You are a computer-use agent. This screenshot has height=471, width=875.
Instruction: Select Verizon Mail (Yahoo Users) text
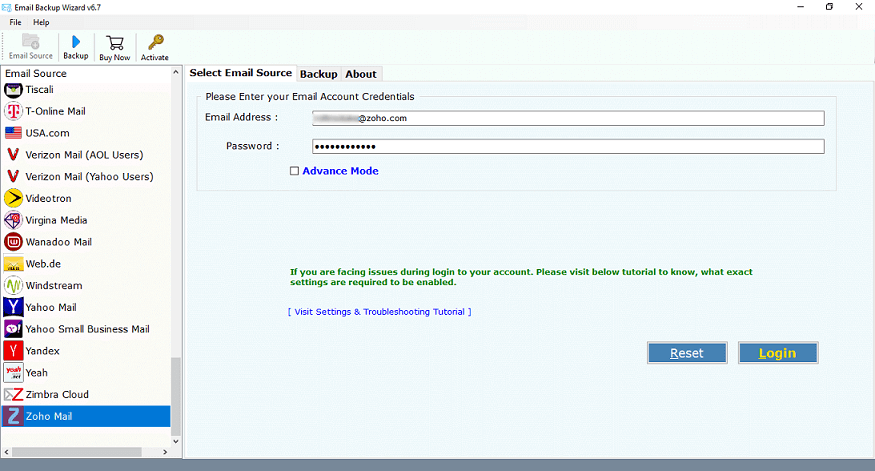89,176
